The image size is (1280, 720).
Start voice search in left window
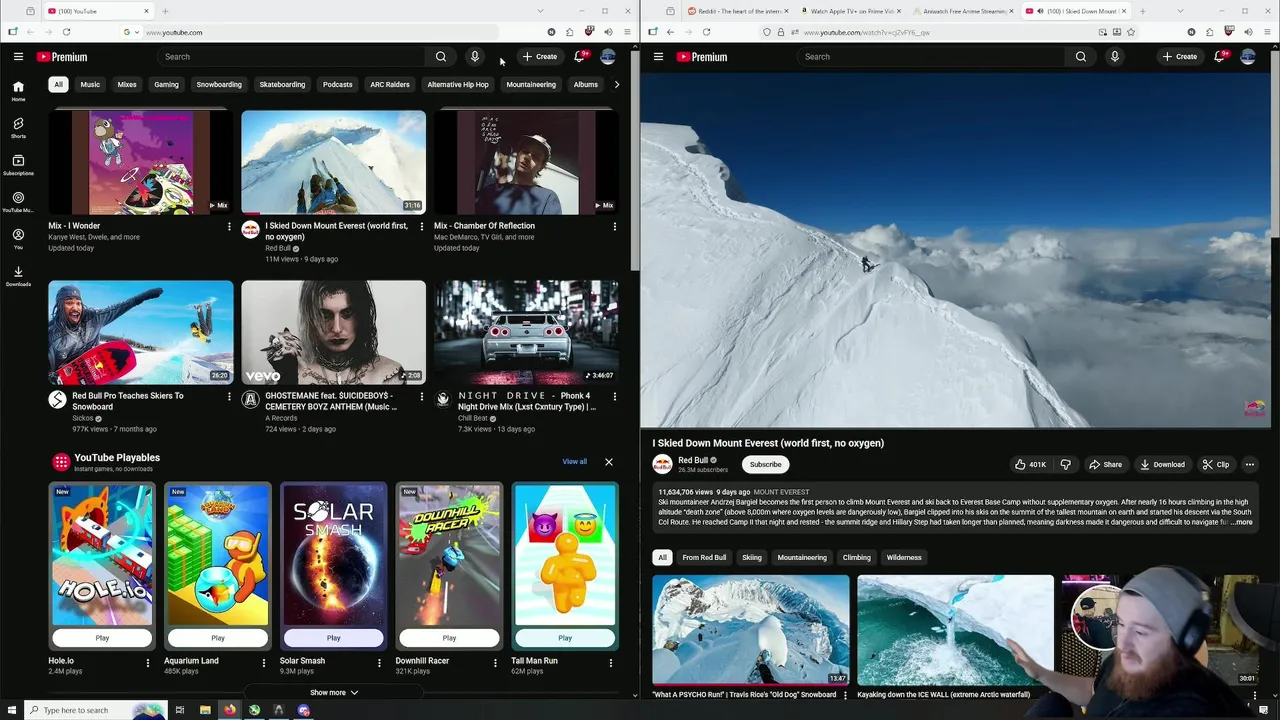coord(475,57)
